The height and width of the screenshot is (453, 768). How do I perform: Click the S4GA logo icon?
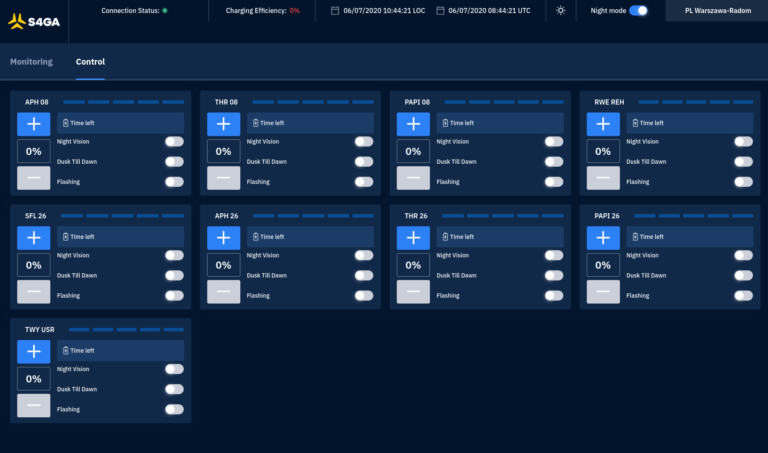click(x=17, y=19)
